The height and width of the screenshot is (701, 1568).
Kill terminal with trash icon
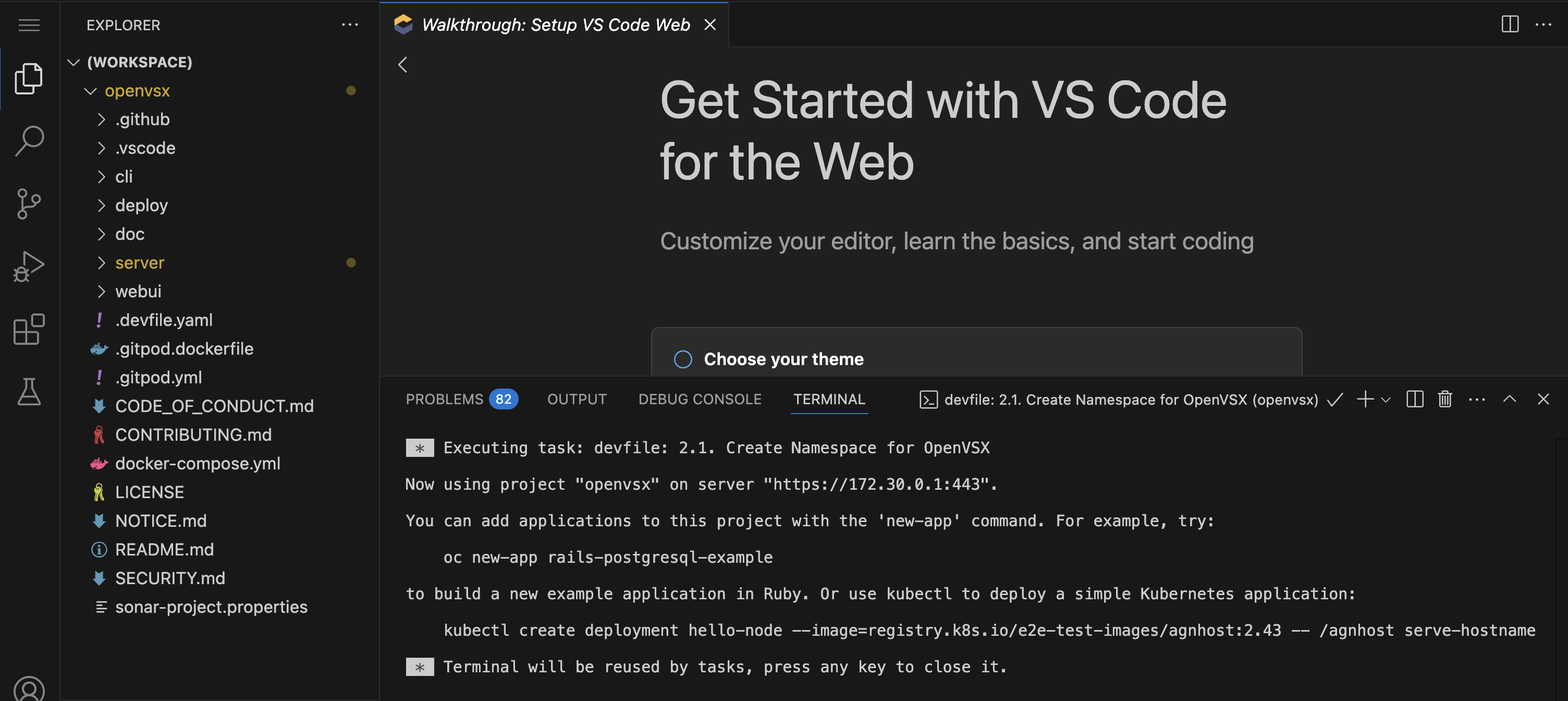tap(1445, 399)
